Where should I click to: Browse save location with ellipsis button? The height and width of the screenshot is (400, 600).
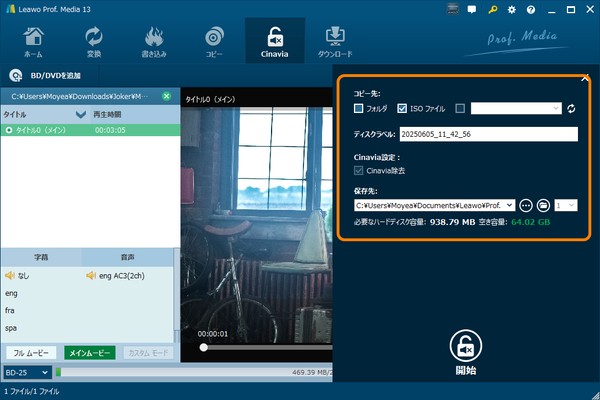(x=526, y=206)
